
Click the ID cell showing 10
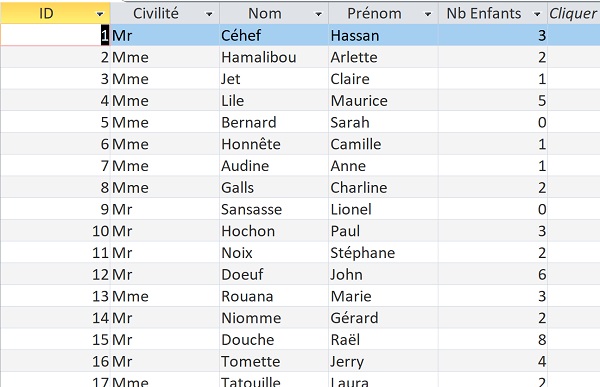pos(55,231)
